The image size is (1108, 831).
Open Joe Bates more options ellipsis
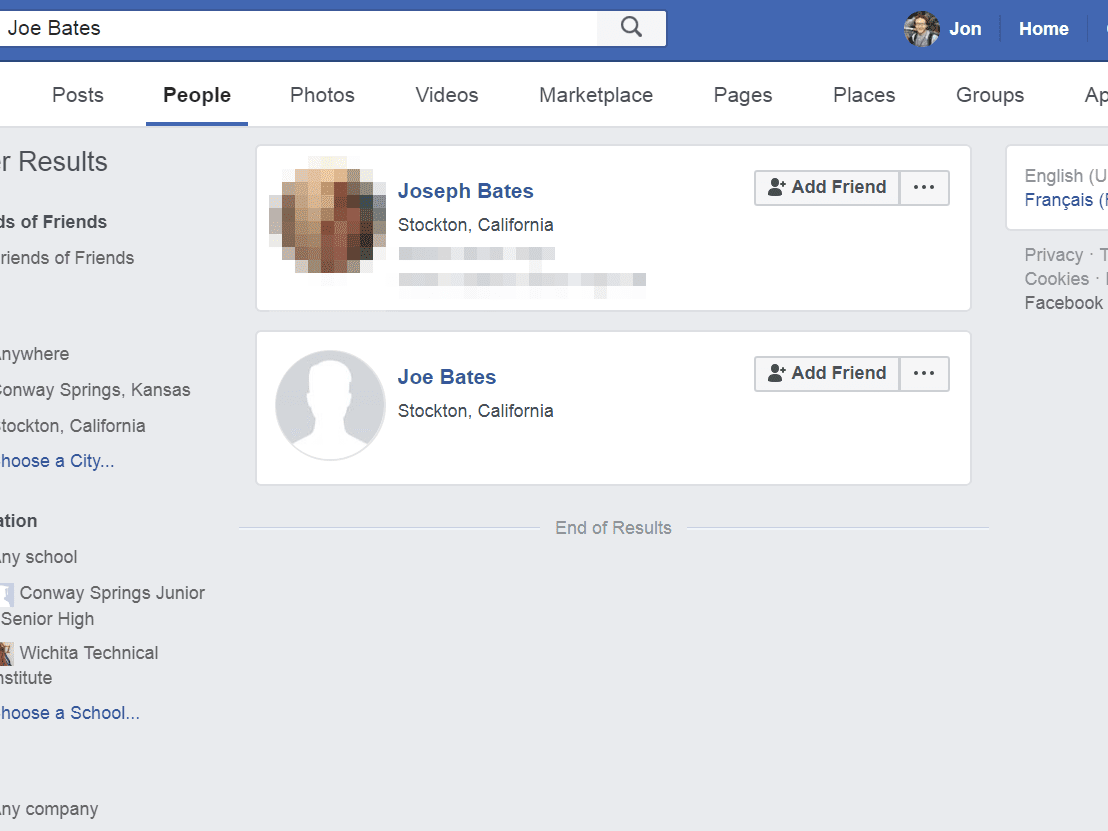(924, 373)
